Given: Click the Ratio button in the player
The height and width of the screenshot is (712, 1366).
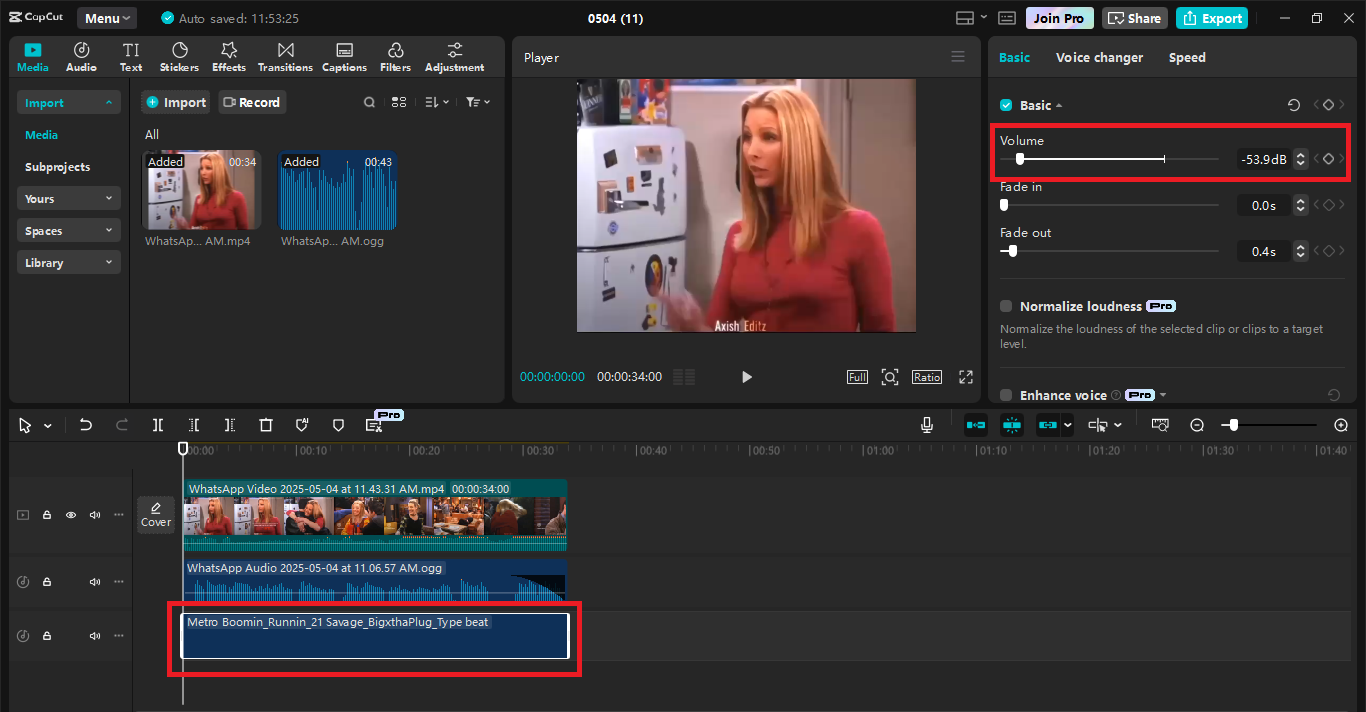Looking at the screenshot, I should tap(926, 377).
